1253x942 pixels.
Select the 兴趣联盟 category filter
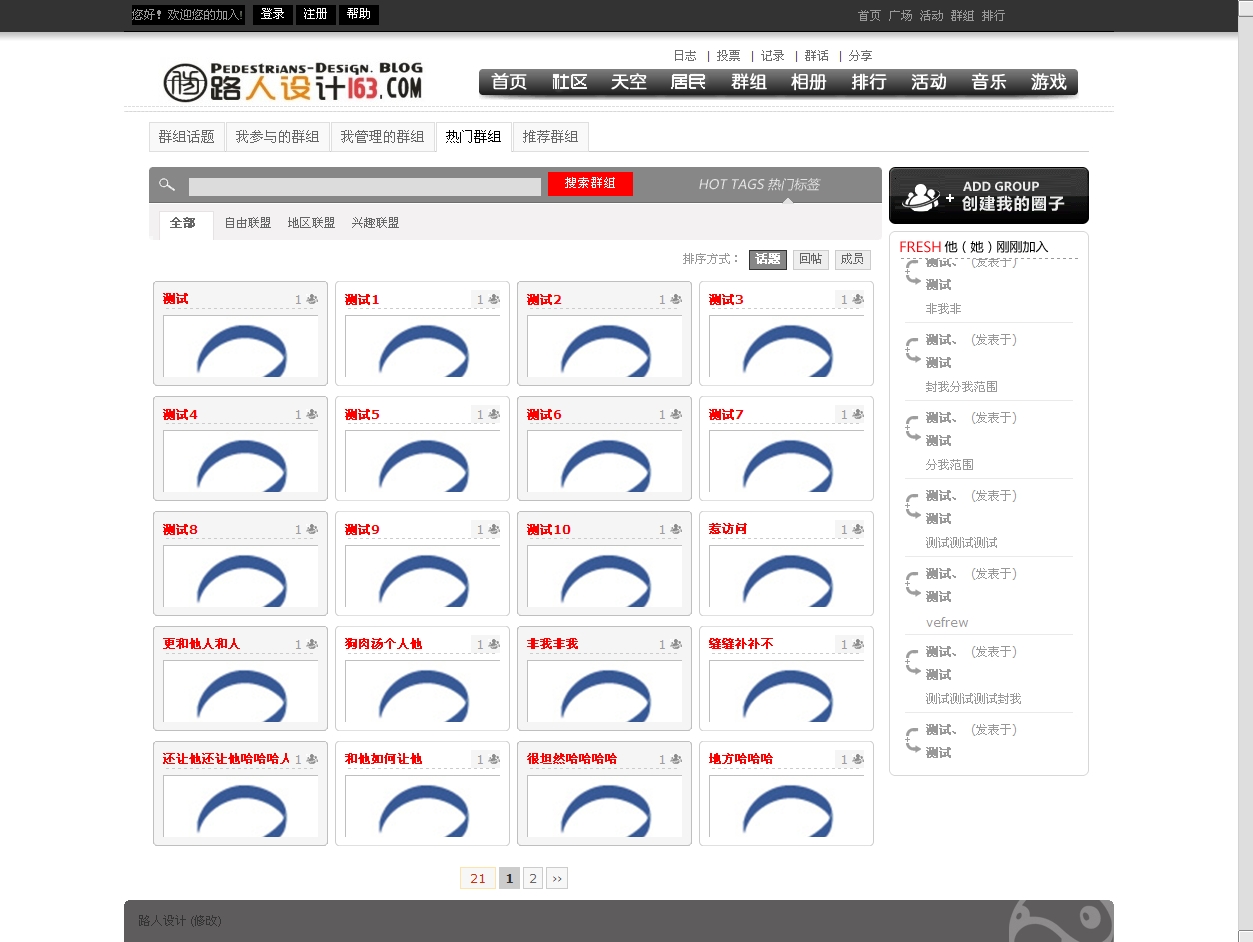pos(375,223)
